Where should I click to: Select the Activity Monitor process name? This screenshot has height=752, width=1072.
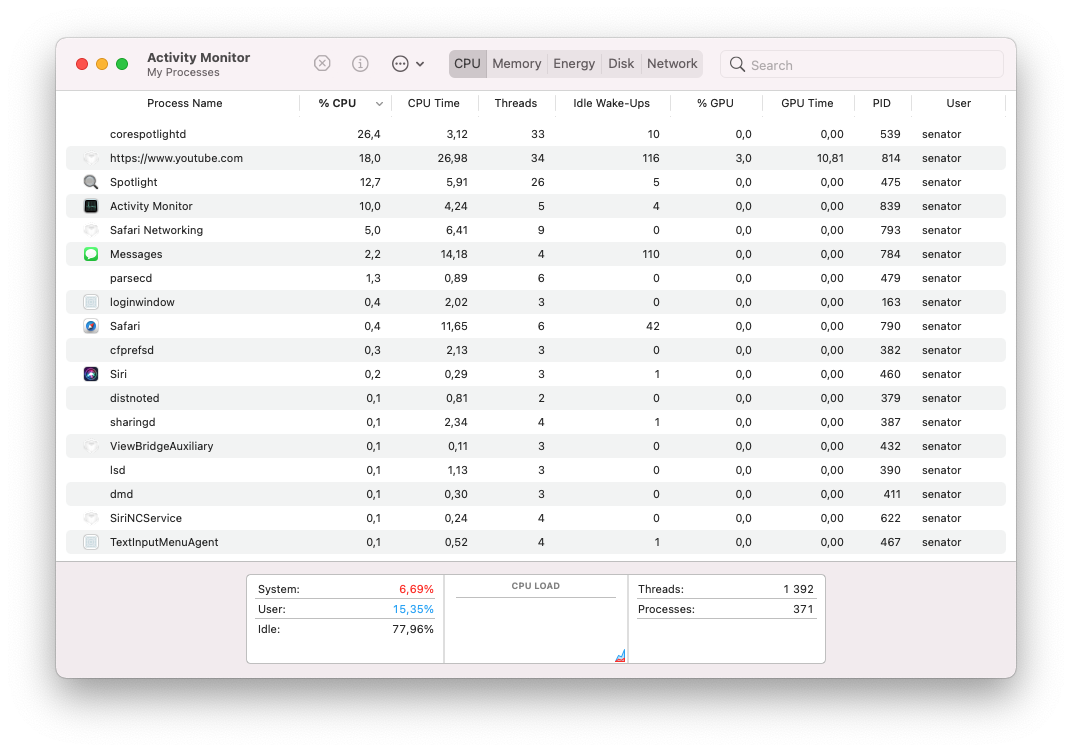(151, 206)
